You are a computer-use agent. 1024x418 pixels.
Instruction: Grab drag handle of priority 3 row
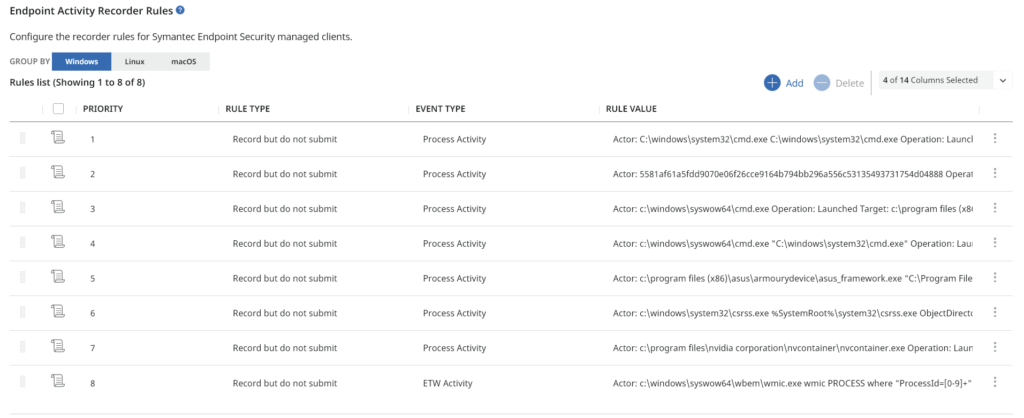pos(23,208)
